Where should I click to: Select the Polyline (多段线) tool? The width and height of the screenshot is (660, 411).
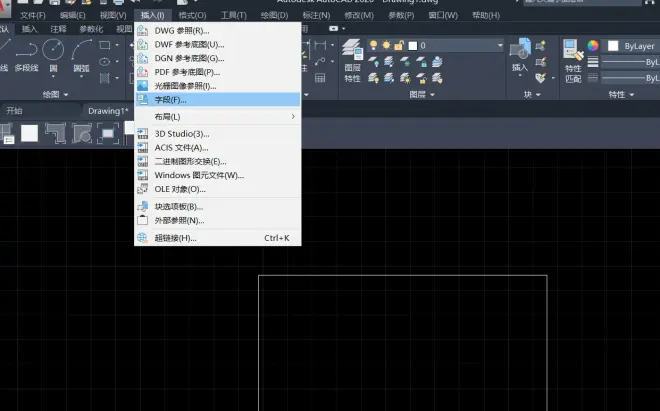[27, 55]
